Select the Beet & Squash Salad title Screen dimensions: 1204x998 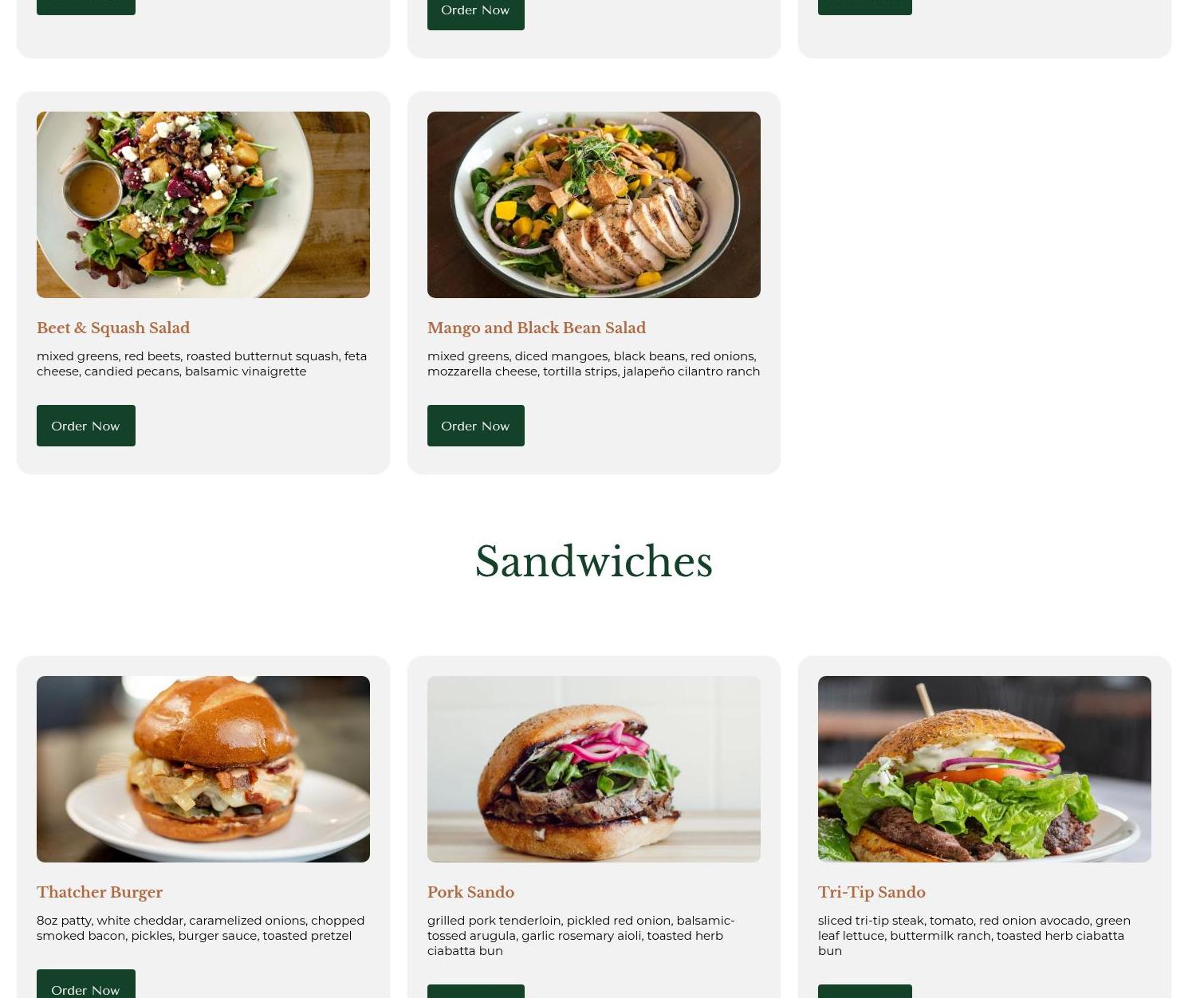113,328
